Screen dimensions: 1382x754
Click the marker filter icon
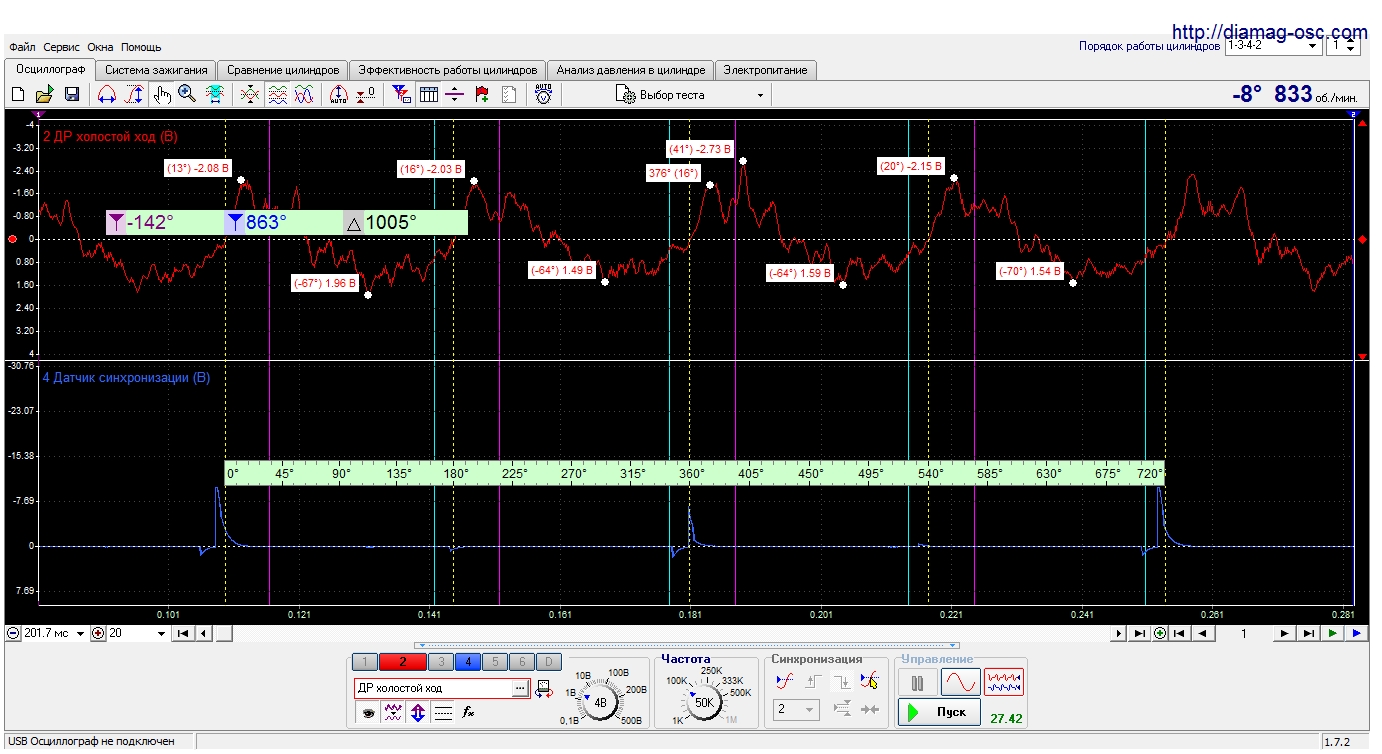[402, 94]
